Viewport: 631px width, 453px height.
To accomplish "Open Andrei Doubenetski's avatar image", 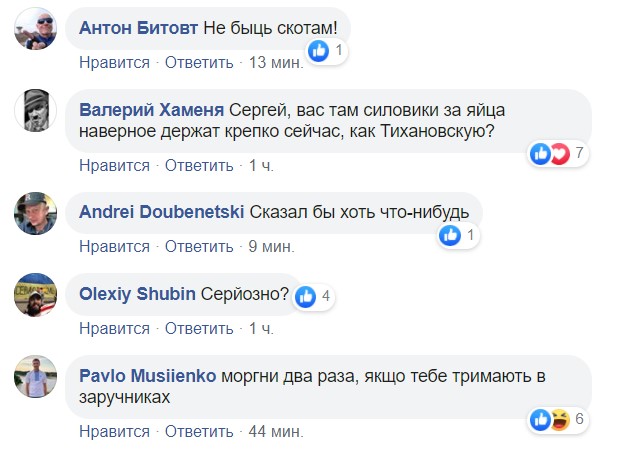I will 38,212.
